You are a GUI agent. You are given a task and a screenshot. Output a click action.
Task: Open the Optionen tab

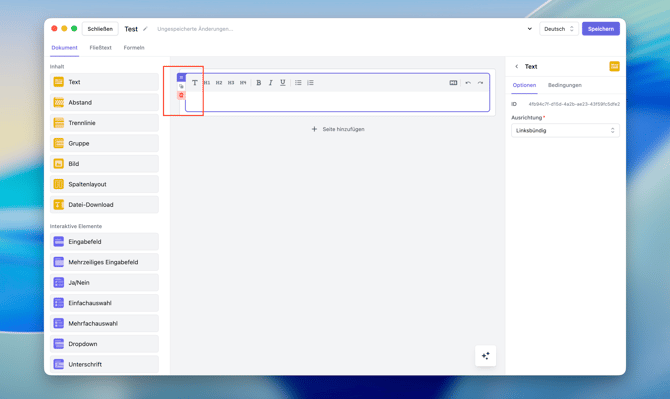coord(524,85)
